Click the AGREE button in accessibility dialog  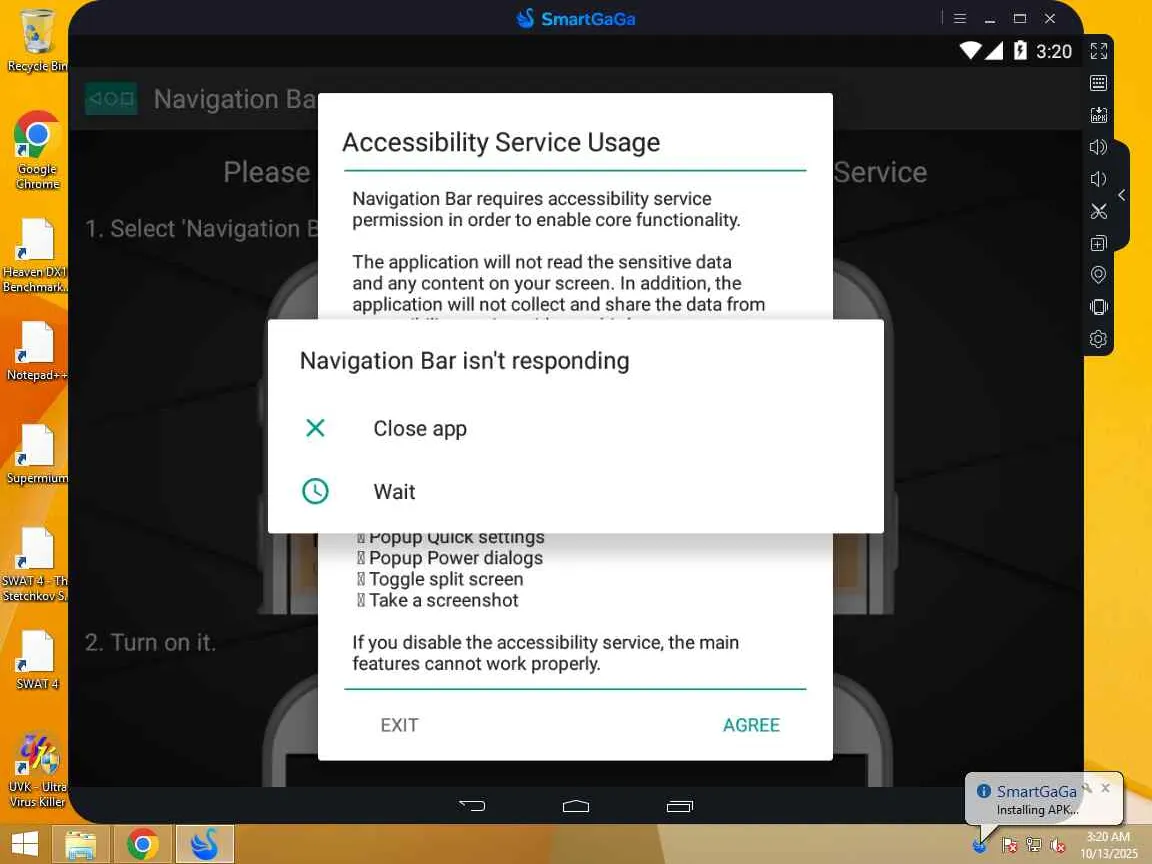751,725
